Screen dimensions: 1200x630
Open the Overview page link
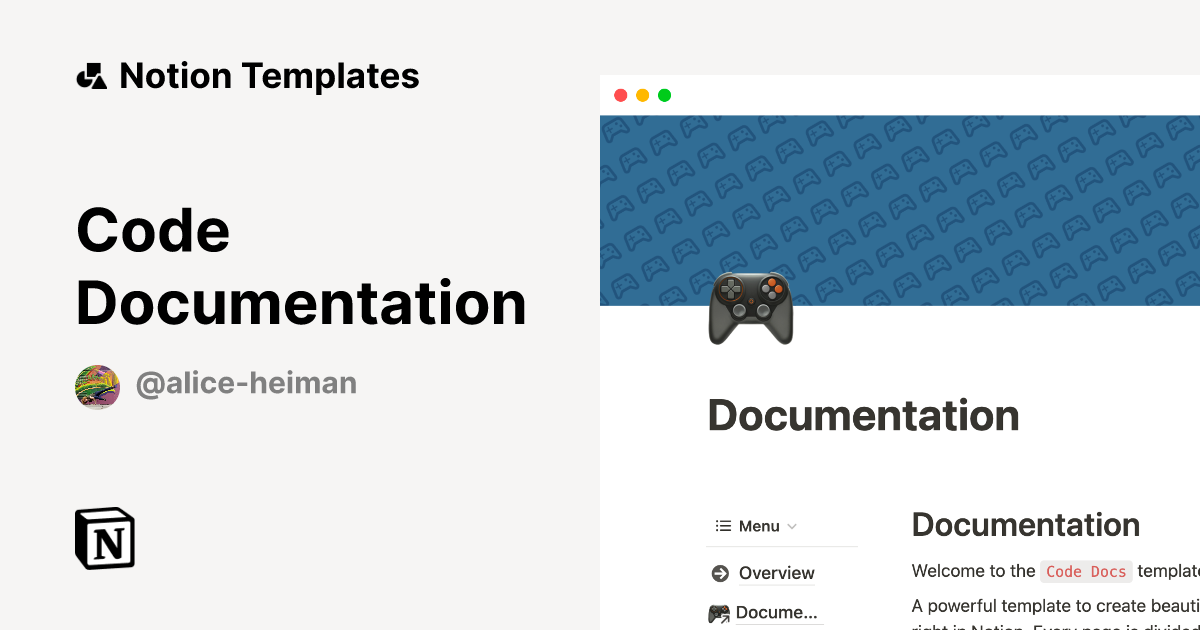[x=775, y=573]
